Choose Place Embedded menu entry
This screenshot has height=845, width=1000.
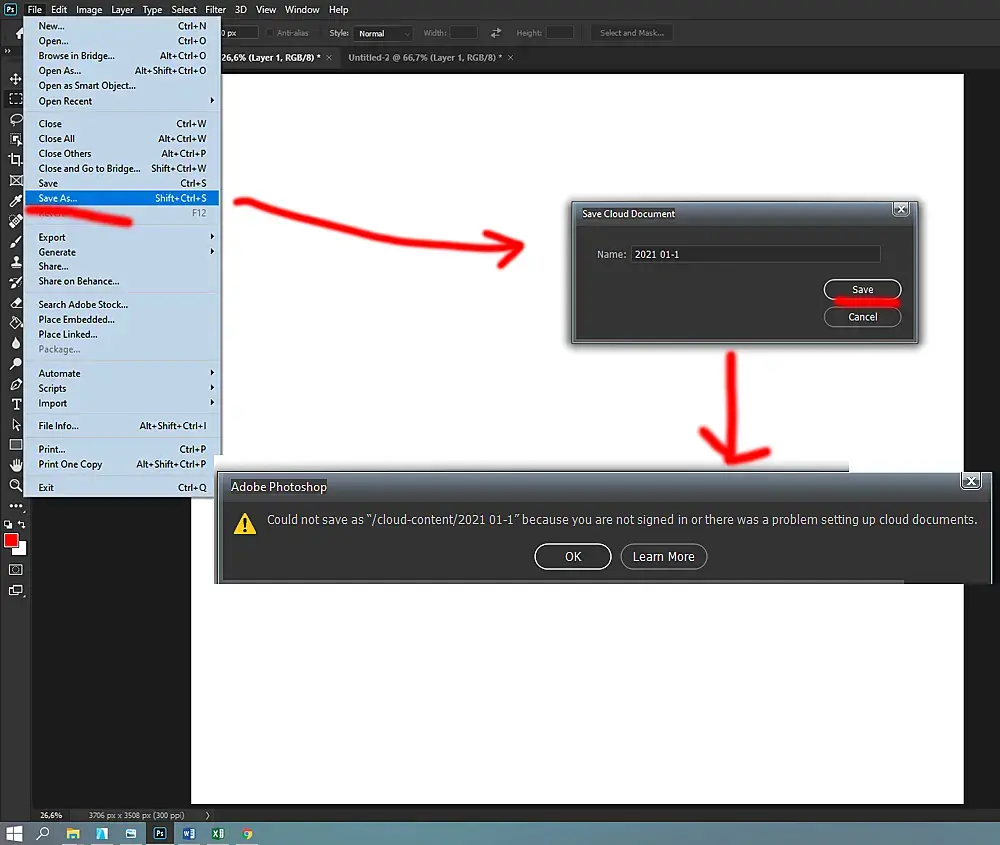[x=122, y=320]
